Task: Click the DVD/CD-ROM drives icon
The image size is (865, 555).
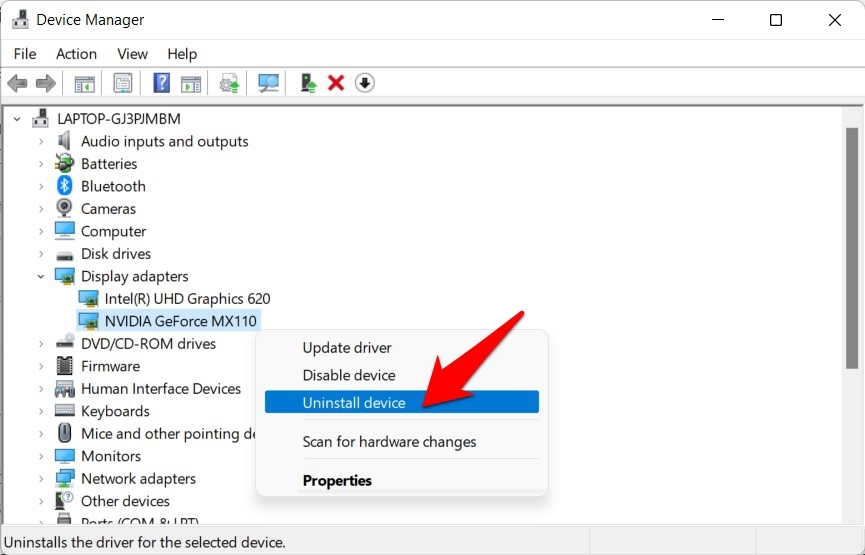Action: [64, 341]
